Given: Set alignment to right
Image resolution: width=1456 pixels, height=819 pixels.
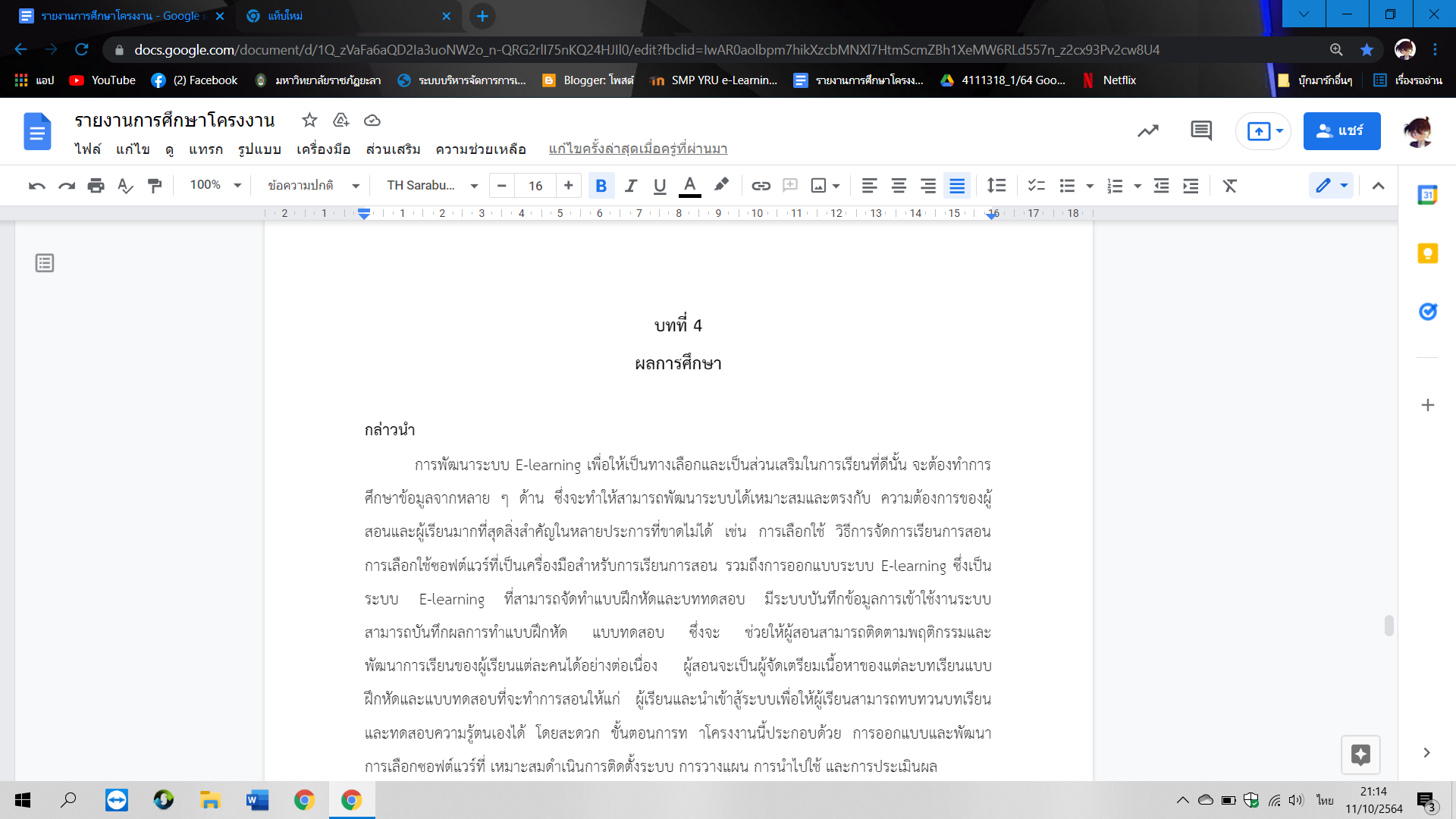Looking at the screenshot, I should [928, 186].
